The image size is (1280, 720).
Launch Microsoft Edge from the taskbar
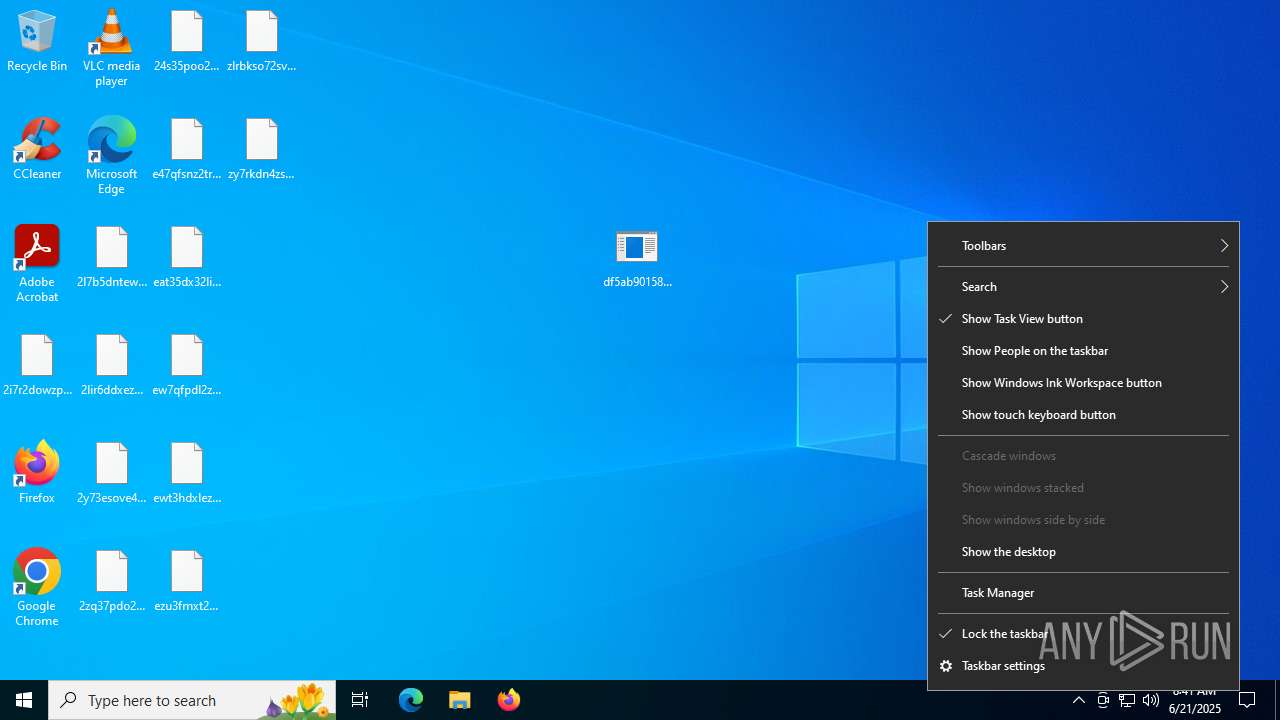(411, 700)
